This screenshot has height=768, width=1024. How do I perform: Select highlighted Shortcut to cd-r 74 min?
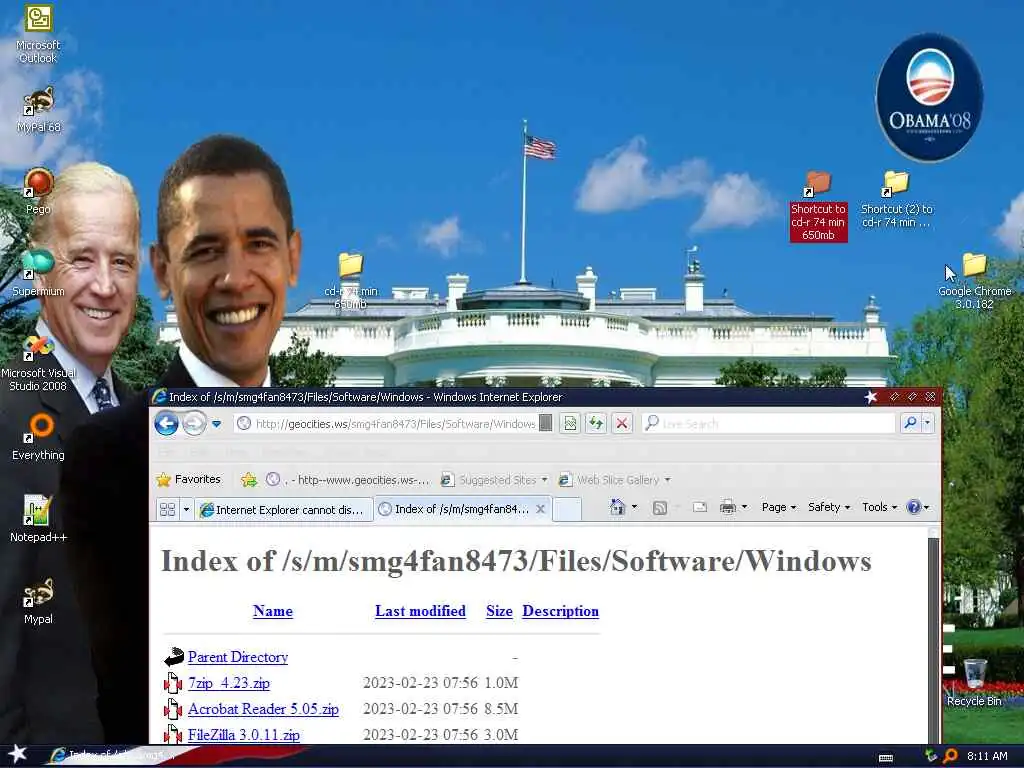point(818,206)
